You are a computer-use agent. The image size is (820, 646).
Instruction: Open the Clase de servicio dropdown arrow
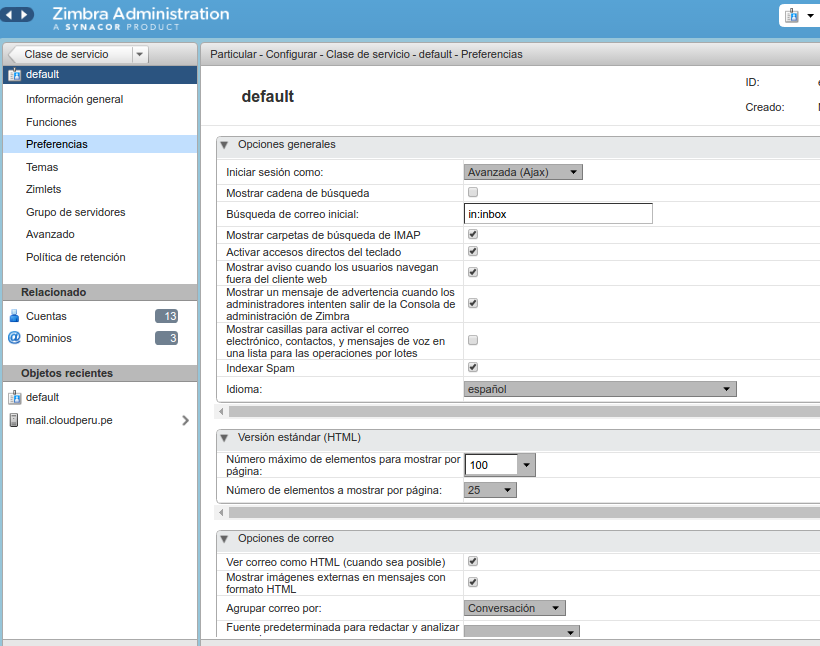tap(140, 54)
